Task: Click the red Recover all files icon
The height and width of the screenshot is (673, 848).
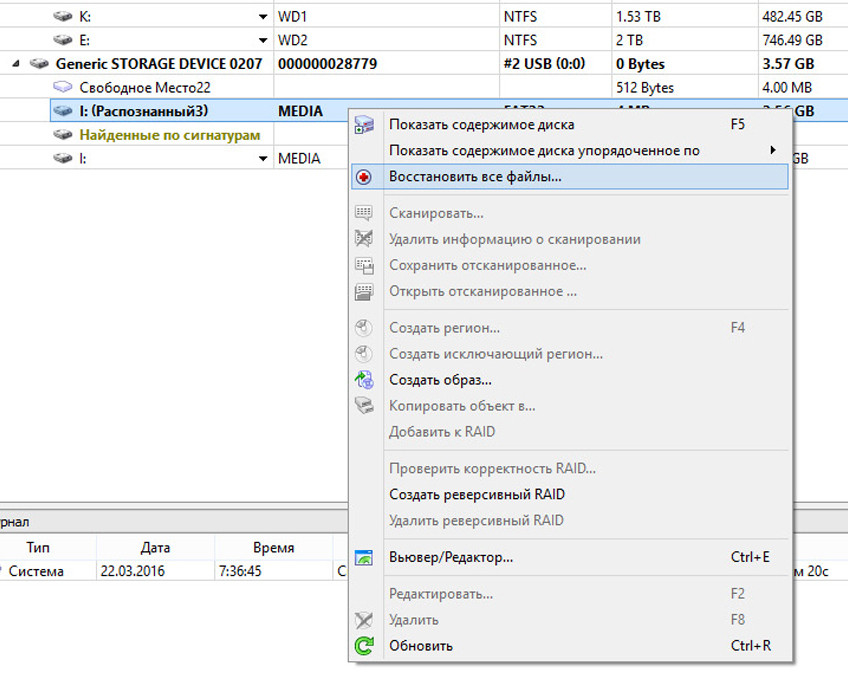Action: (x=364, y=177)
